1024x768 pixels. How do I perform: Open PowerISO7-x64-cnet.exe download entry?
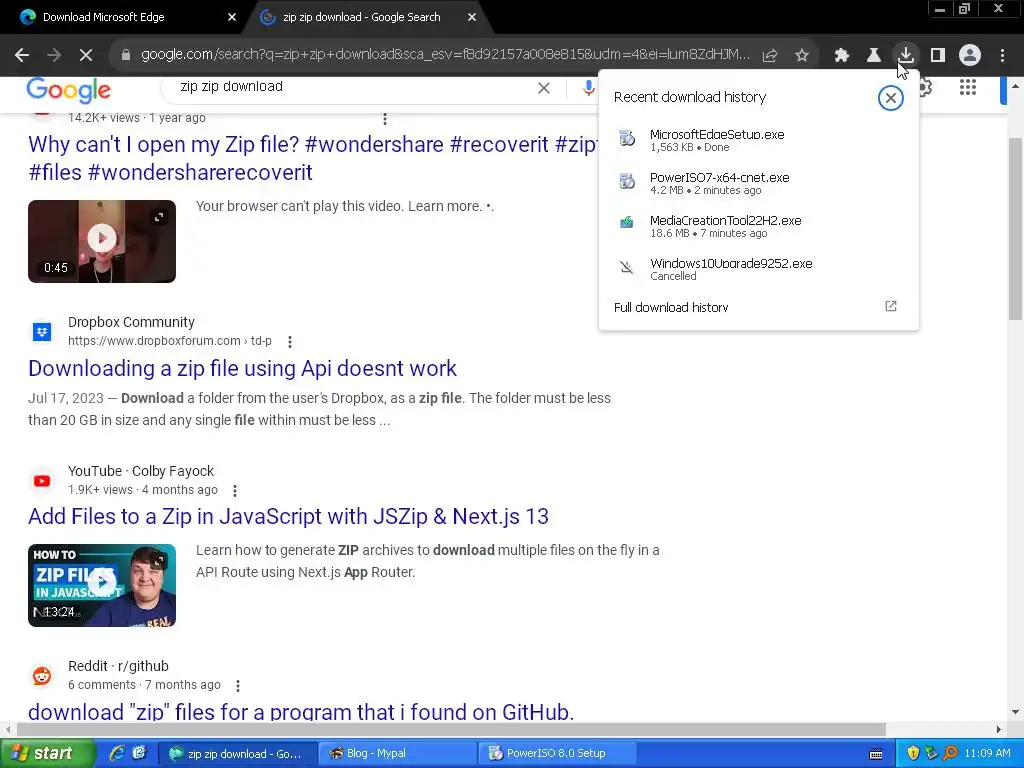pos(758,183)
